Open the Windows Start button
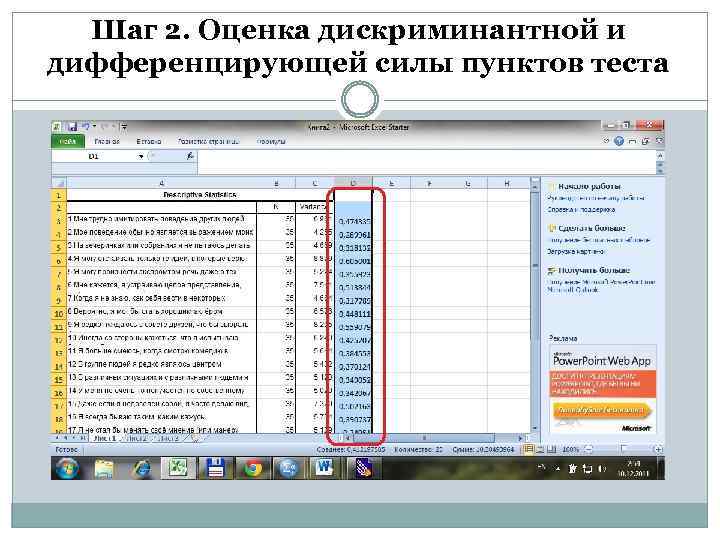 [x=68, y=469]
